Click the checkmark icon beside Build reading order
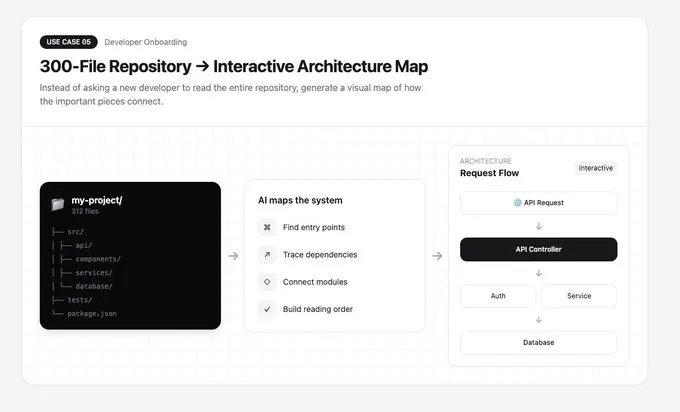 pyautogui.click(x=267, y=309)
